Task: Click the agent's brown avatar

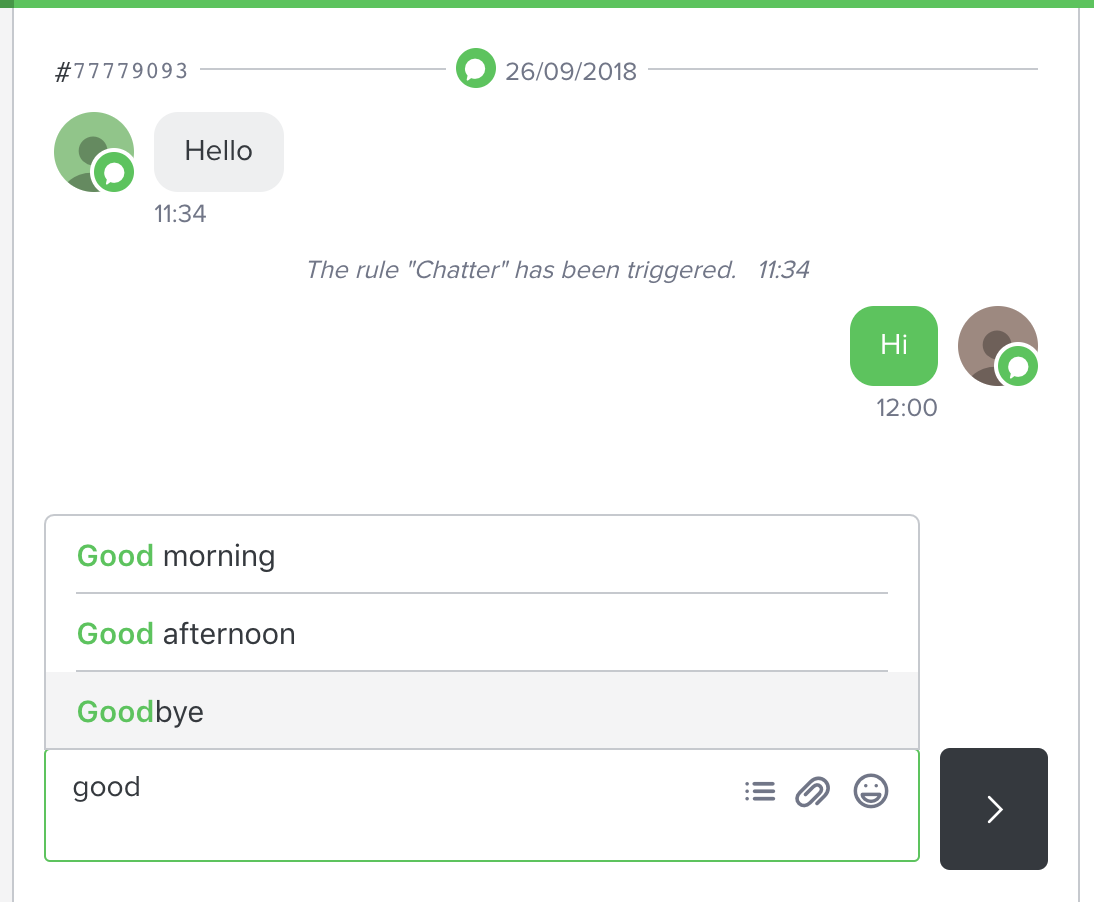Action: [992, 342]
